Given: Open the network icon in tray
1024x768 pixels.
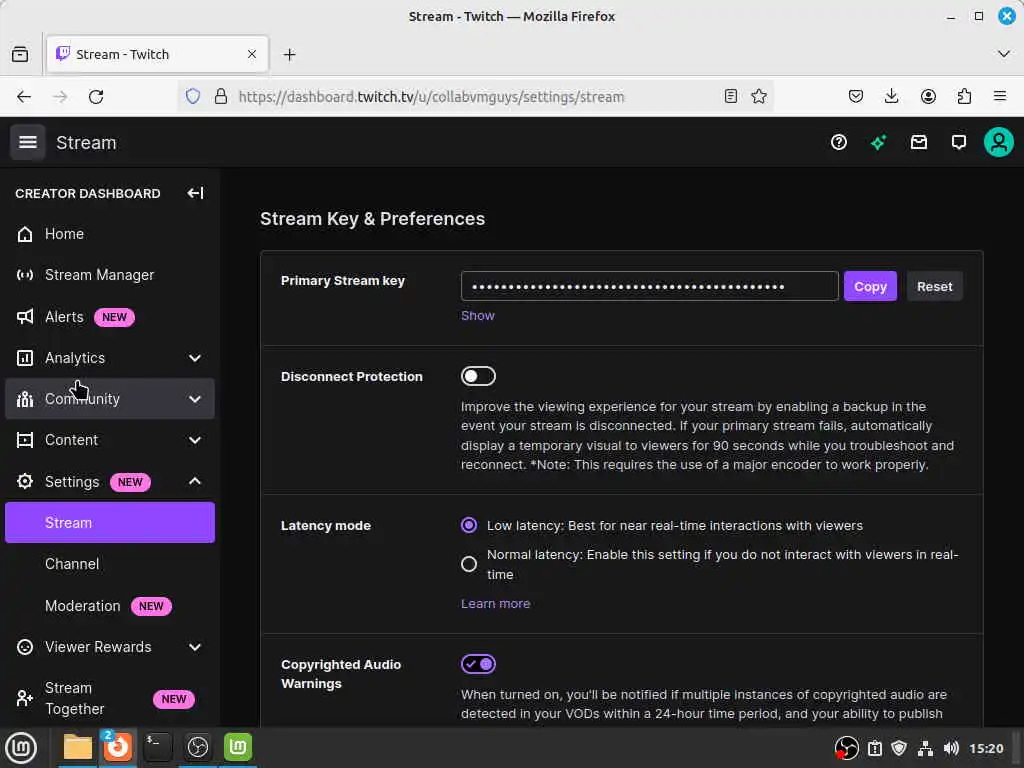Looking at the screenshot, I should coord(925,748).
